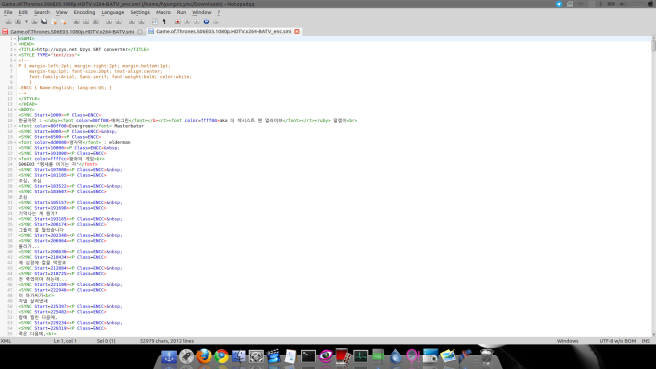Click the Cut toolbar icon

coord(77,22)
